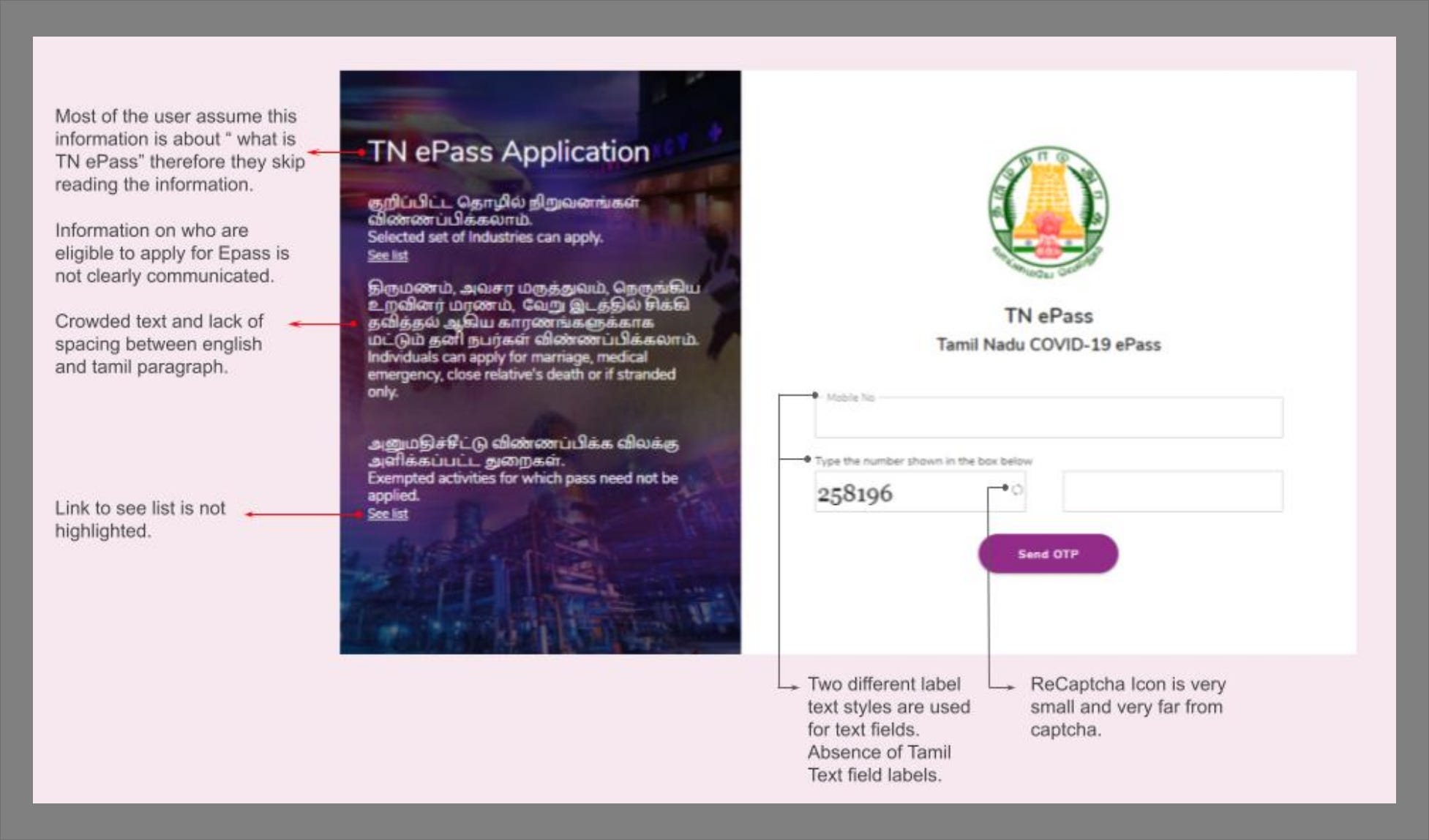Click the TN ePass Application heading
The image size is (1429, 840).
[509, 151]
